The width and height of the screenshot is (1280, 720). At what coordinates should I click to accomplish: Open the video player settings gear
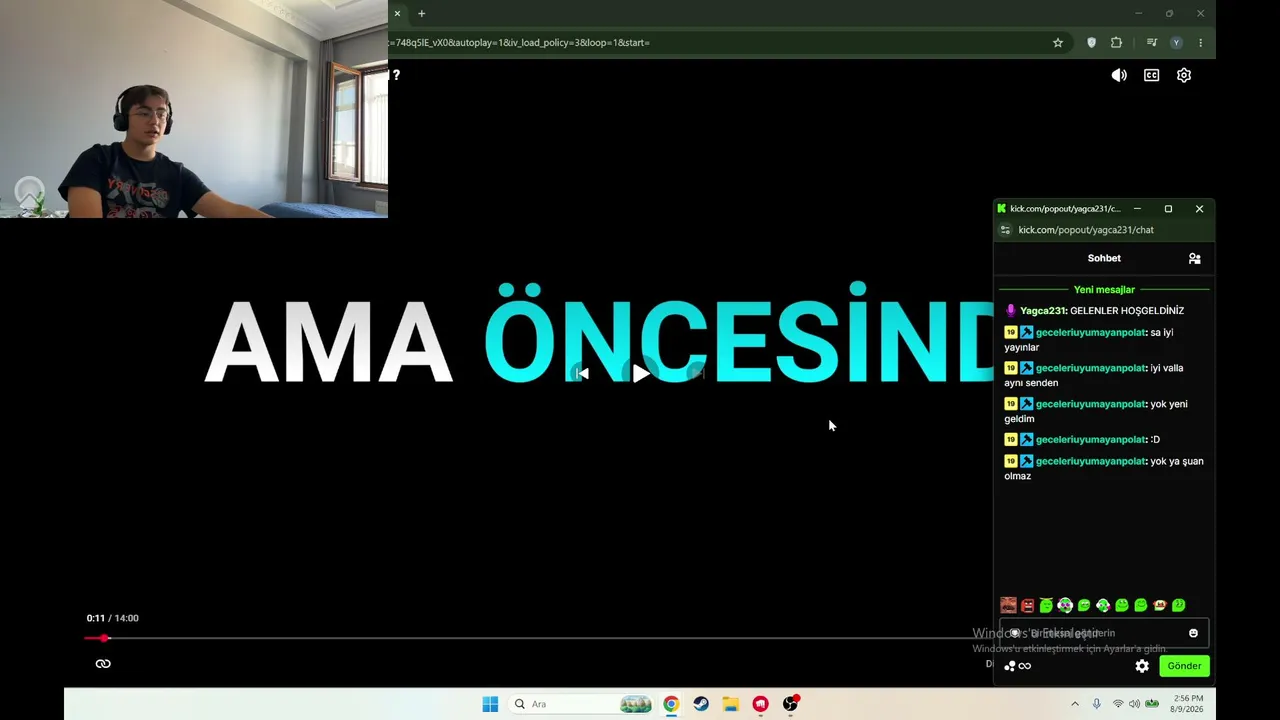[1184, 75]
